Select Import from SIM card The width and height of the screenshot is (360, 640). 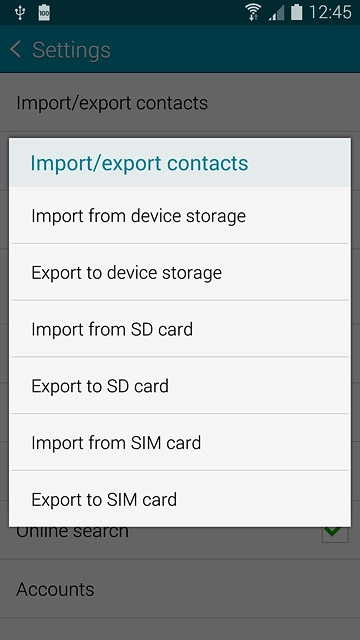(x=180, y=442)
